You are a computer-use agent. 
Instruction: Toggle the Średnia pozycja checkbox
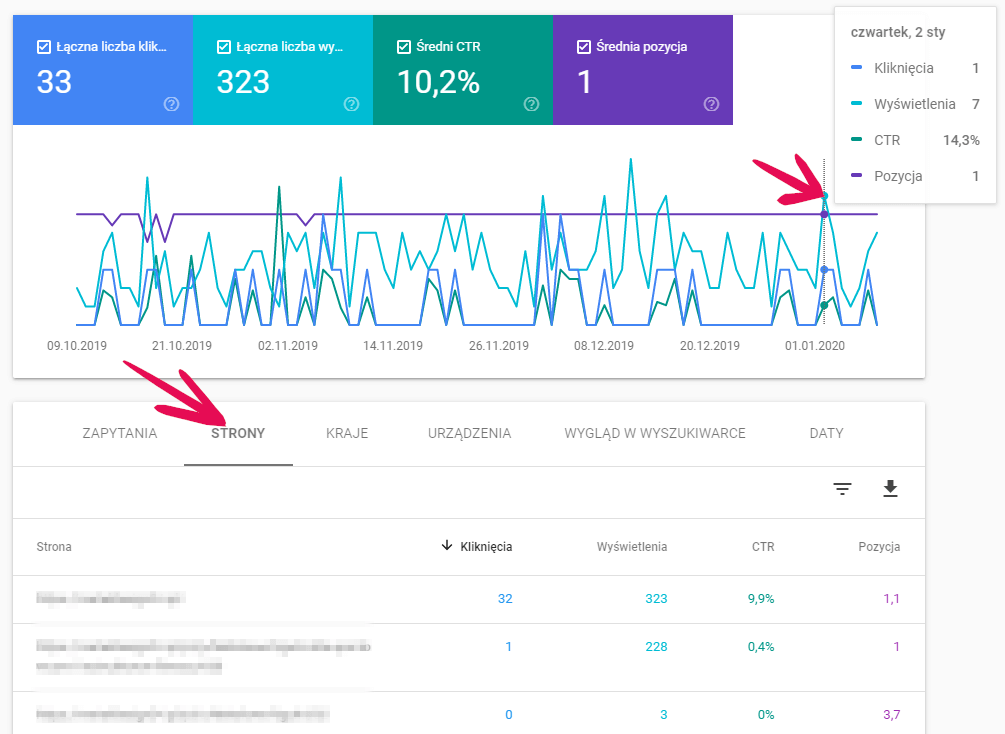click(583, 47)
